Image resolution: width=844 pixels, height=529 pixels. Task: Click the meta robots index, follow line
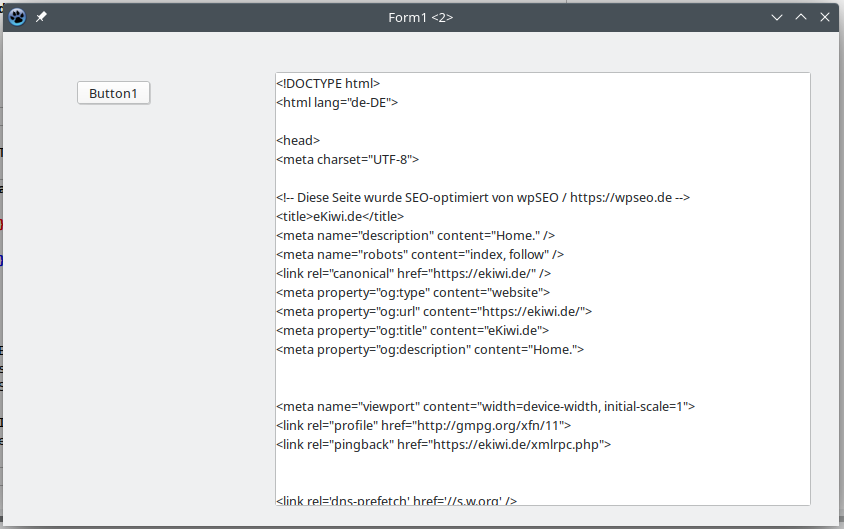(x=420, y=255)
